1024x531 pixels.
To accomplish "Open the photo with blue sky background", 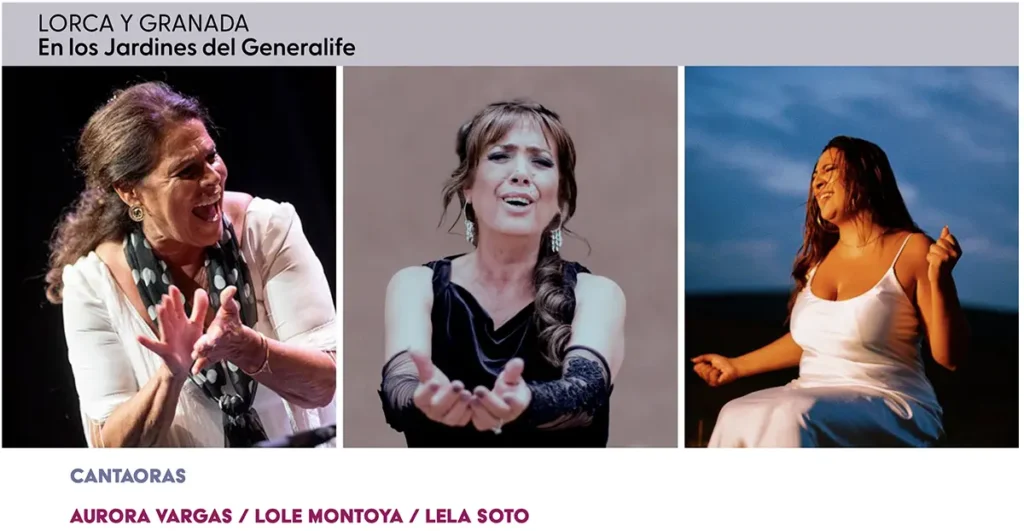I will (x=852, y=257).
